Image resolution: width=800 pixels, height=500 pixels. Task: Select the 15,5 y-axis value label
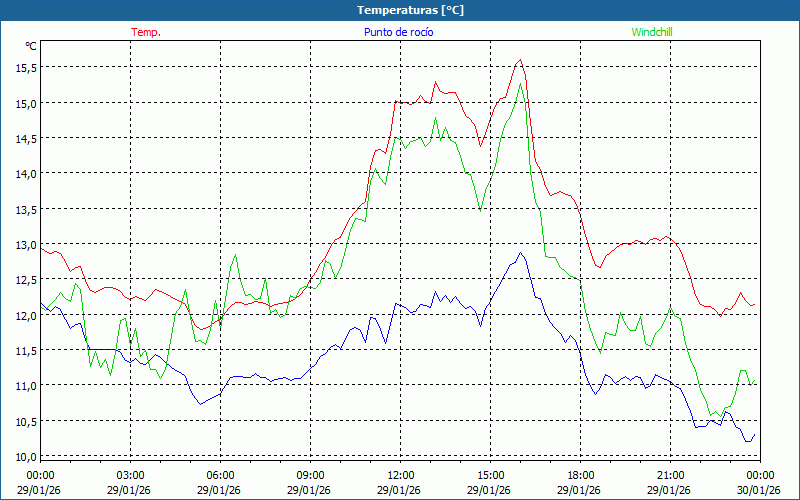pos(26,67)
